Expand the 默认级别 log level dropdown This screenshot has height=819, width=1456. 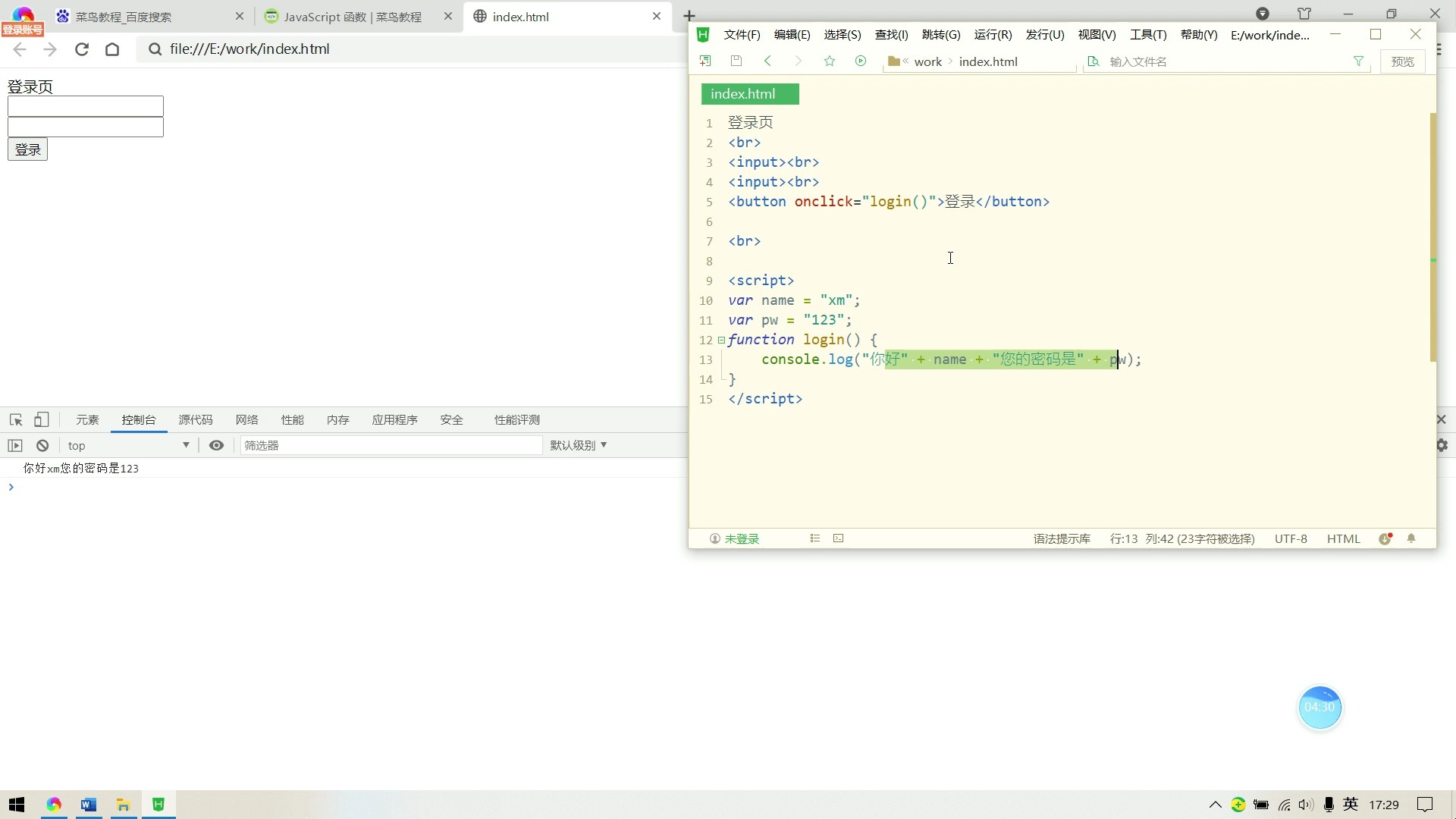click(579, 445)
